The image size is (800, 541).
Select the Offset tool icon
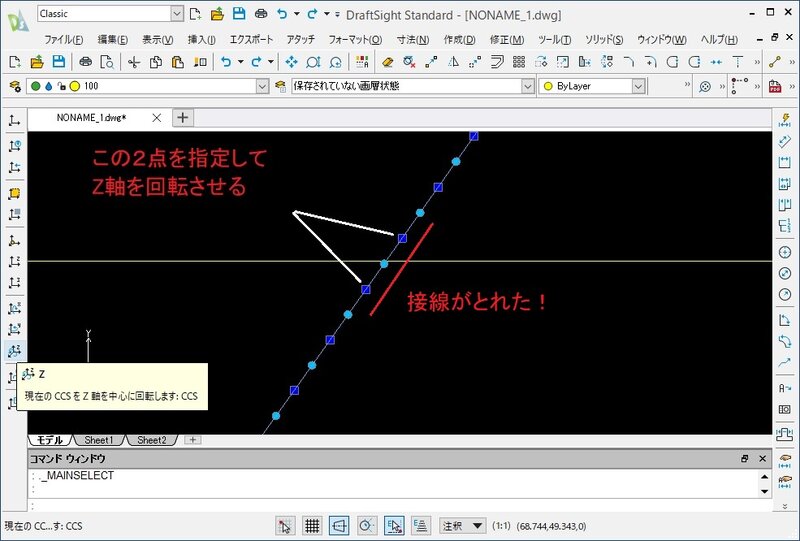tap(497, 62)
